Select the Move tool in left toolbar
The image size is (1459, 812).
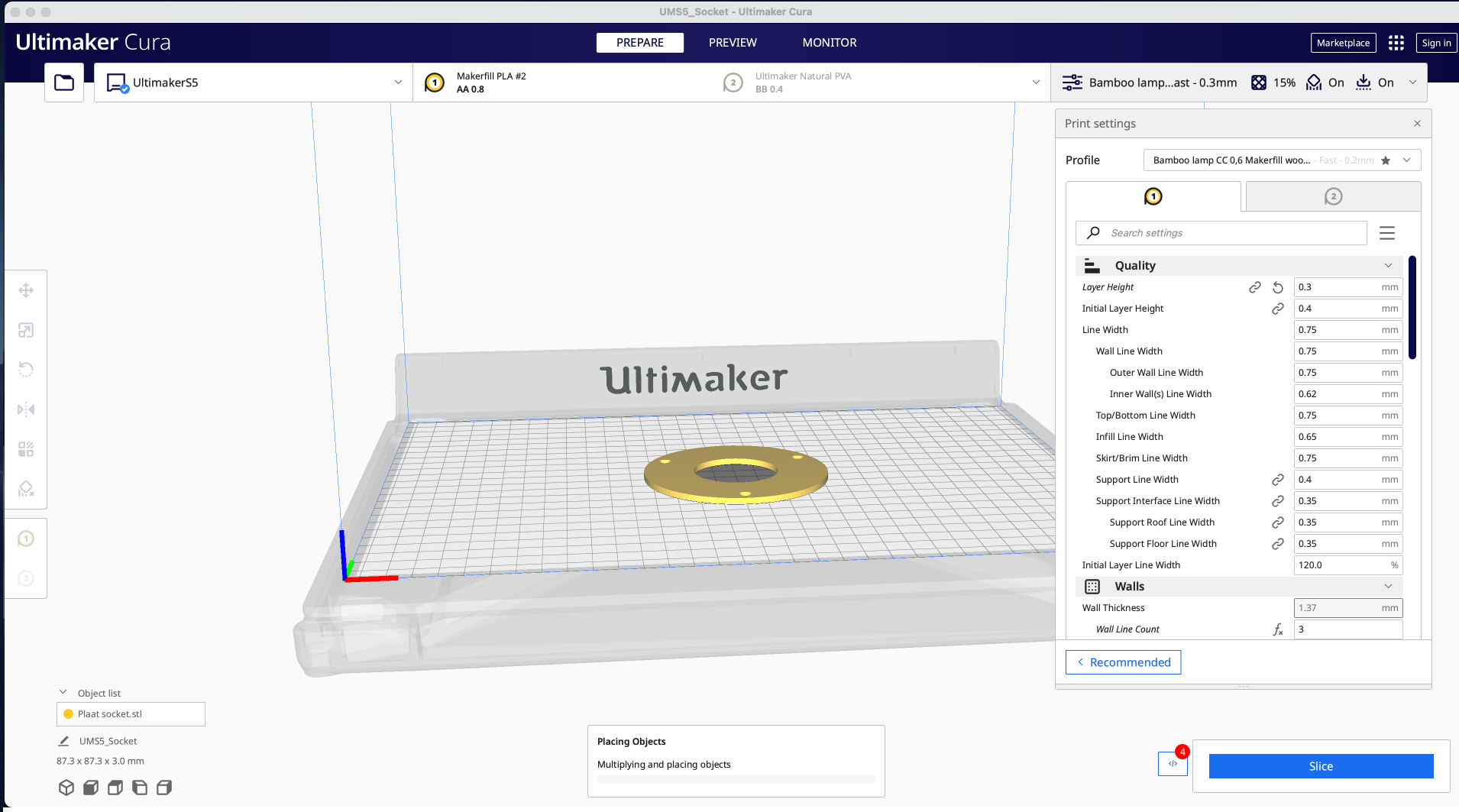click(x=26, y=290)
